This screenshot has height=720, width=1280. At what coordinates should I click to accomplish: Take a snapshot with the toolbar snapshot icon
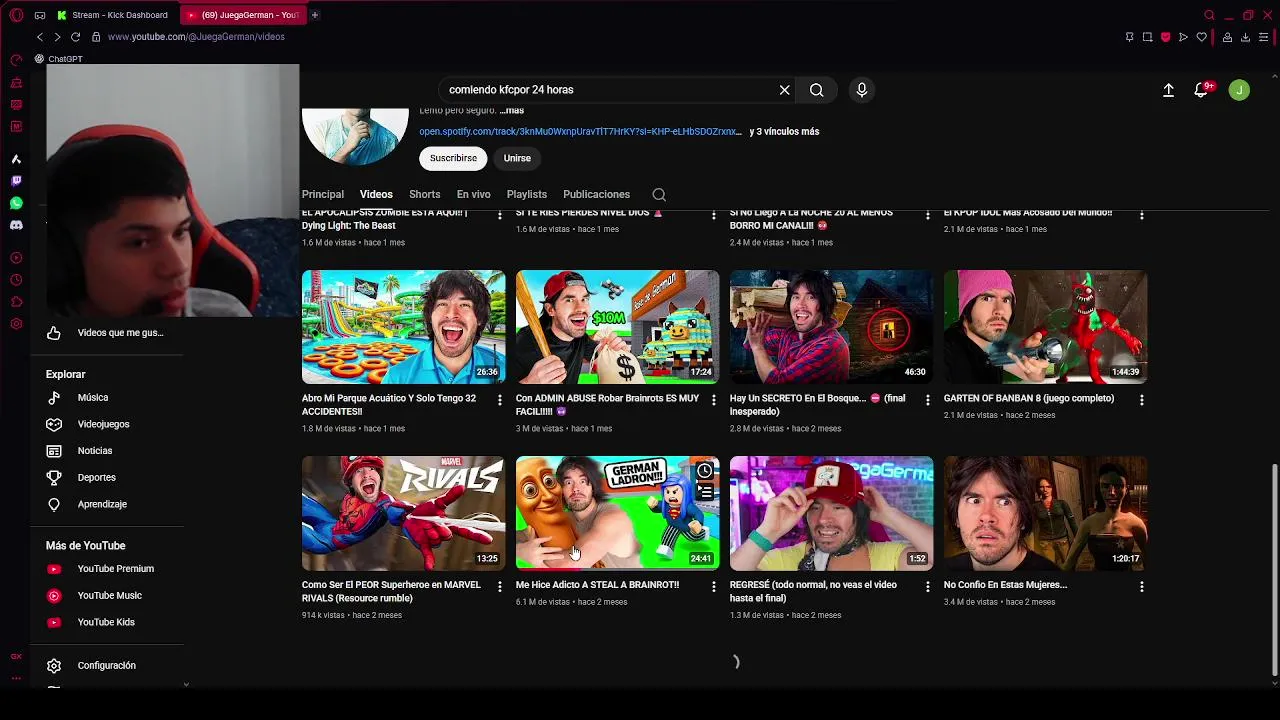(x=1147, y=37)
